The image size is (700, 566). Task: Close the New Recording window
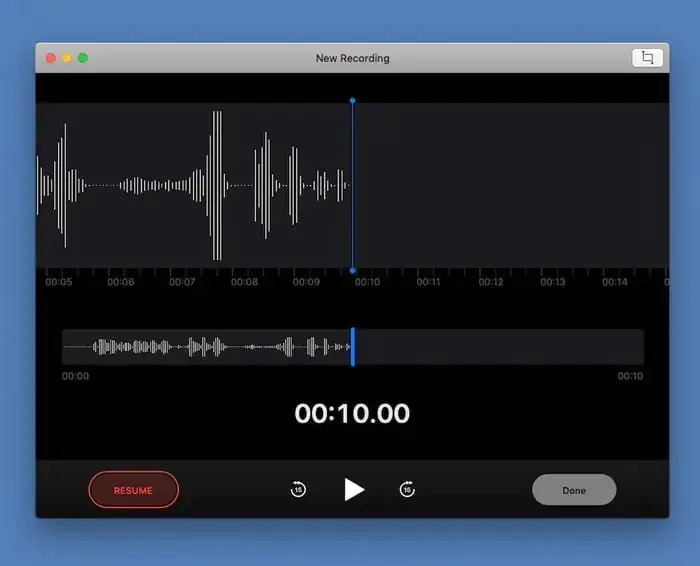(x=51, y=58)
